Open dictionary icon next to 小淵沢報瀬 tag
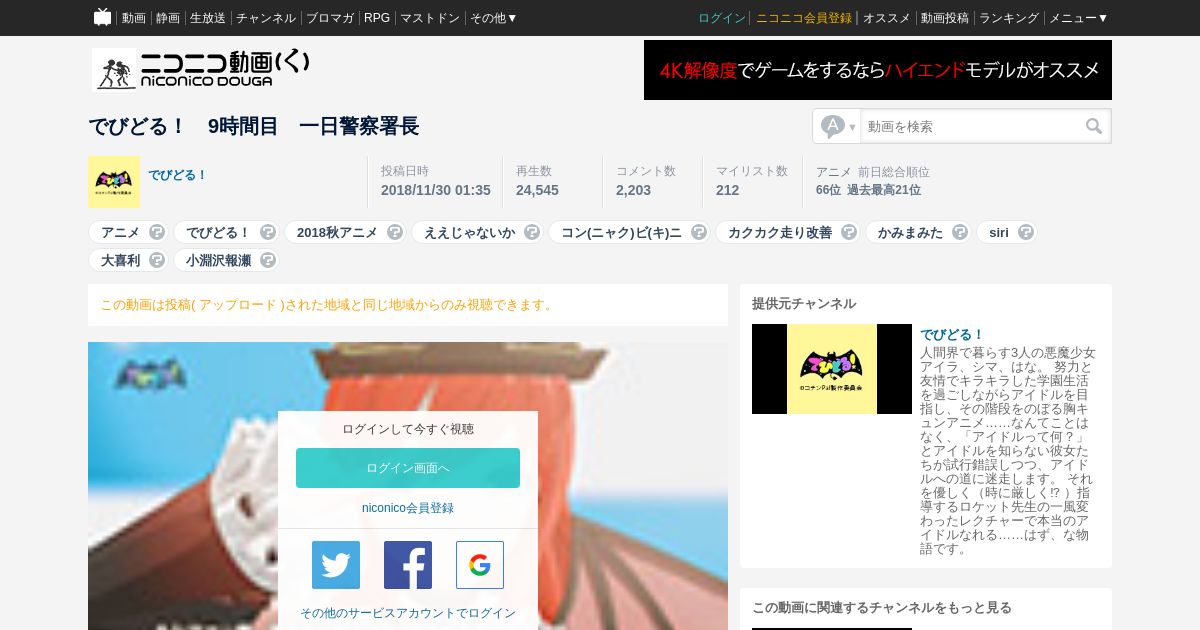1200x630 pixels. (x=268, y=260)
